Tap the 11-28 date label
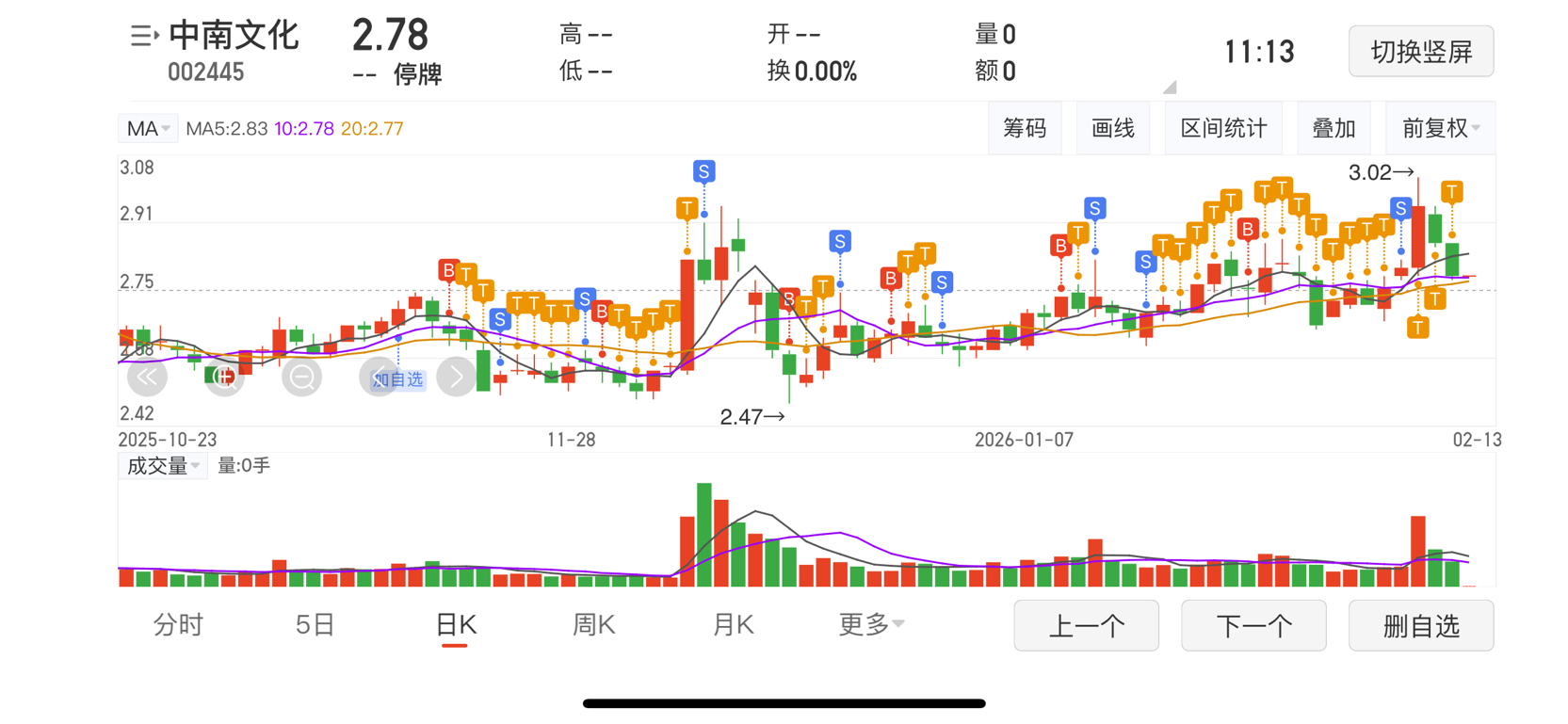Image resolution: width=1568 pixels, height=724 pixels. click(572, 440)
